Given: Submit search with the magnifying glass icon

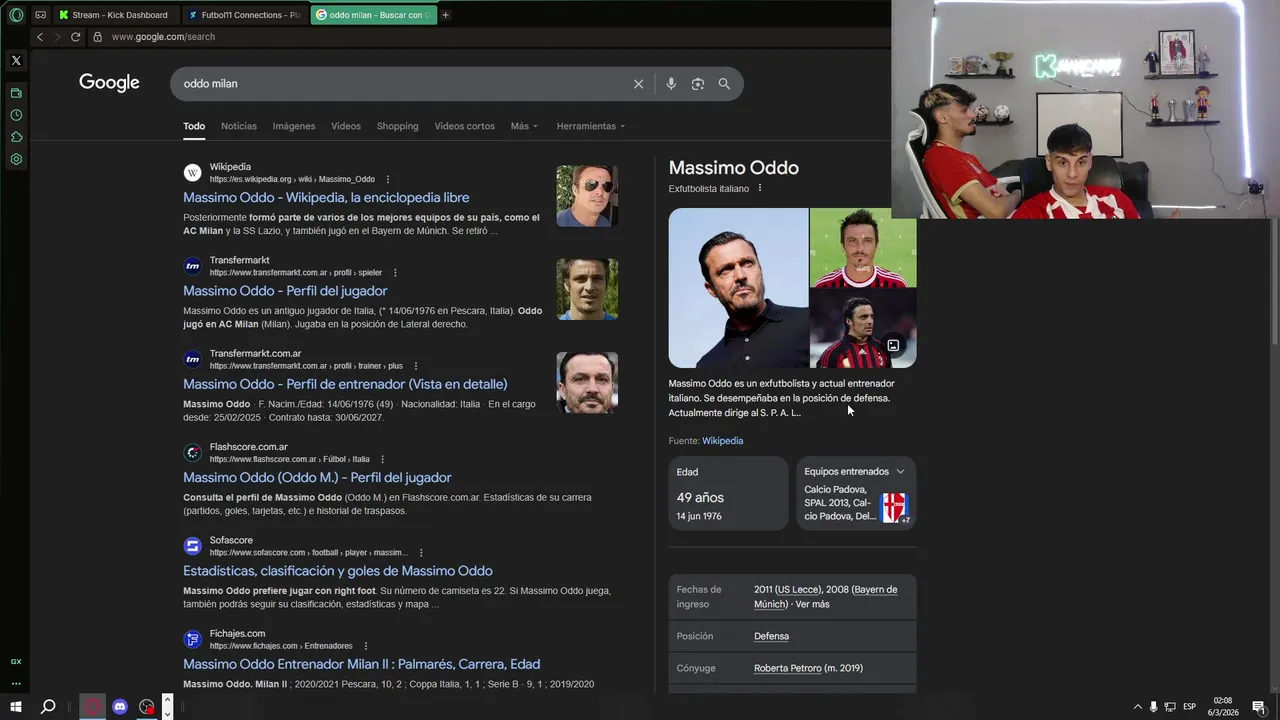Looking at the screenshot, I should point(724,84).
